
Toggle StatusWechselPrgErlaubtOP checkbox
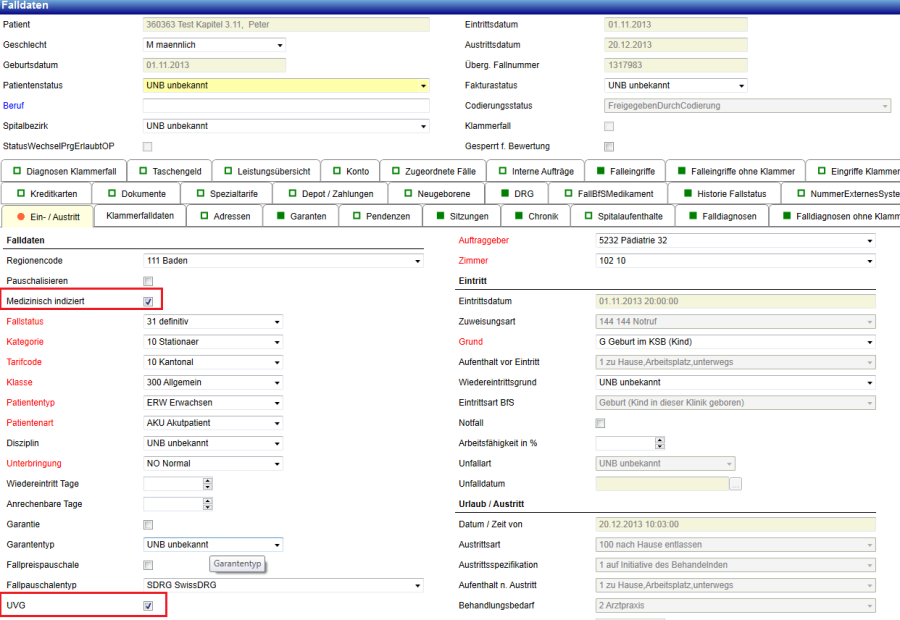148,147
